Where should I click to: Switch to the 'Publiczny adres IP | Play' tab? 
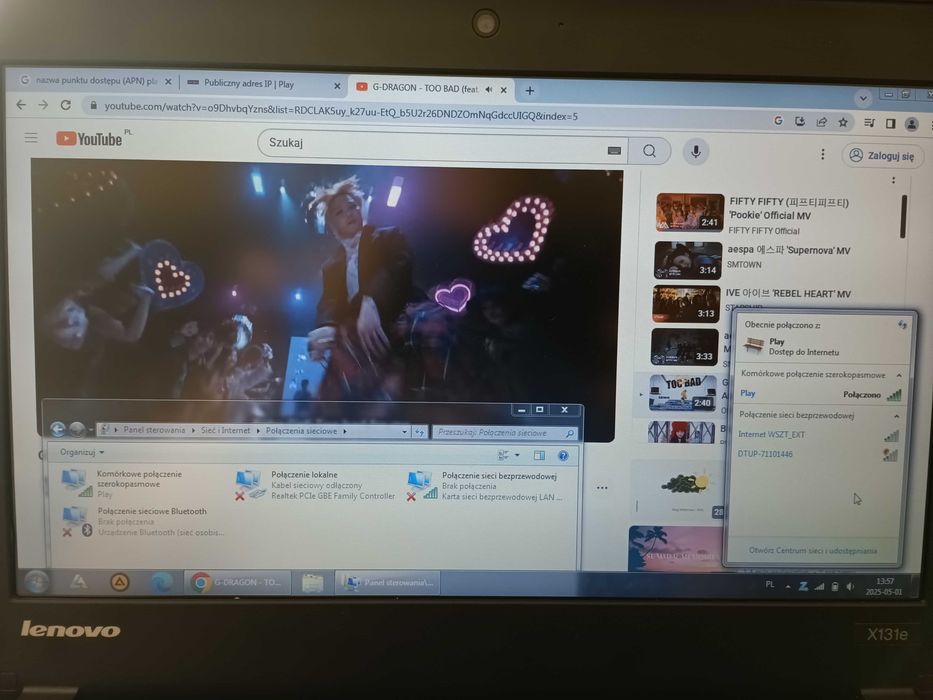[x=262, y=85]
